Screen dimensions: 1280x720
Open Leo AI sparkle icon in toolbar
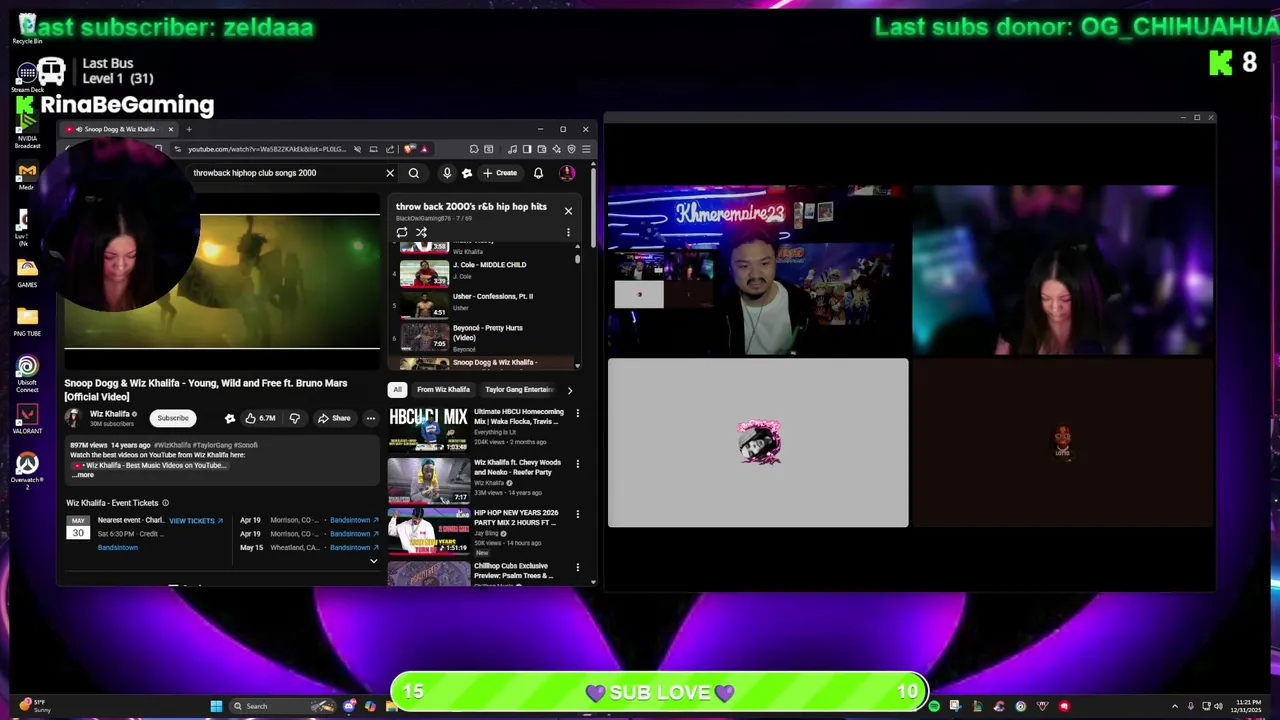(557, 149)
